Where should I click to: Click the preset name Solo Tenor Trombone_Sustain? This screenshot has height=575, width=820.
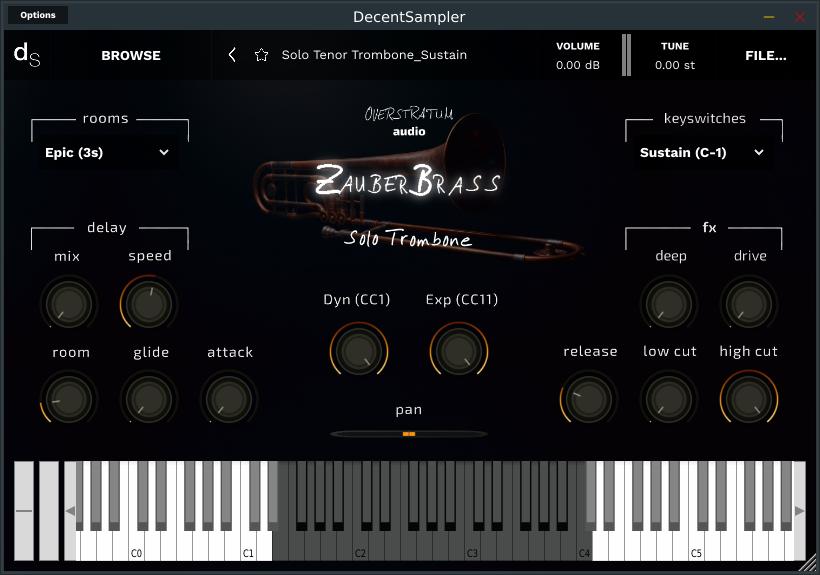tap(374, 55)
